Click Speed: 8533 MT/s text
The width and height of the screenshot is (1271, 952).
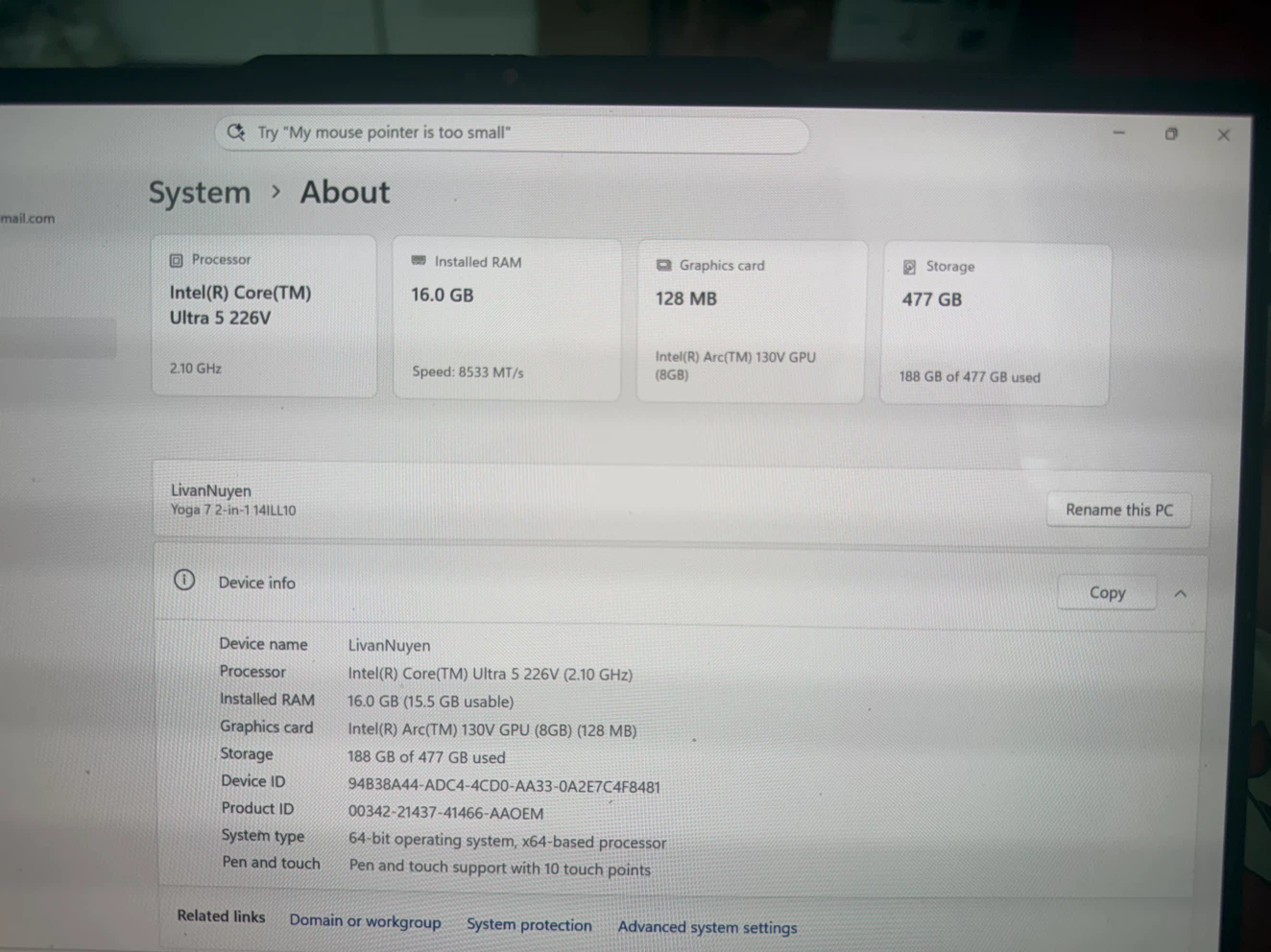pyautogui.click(x=468, y=372)
